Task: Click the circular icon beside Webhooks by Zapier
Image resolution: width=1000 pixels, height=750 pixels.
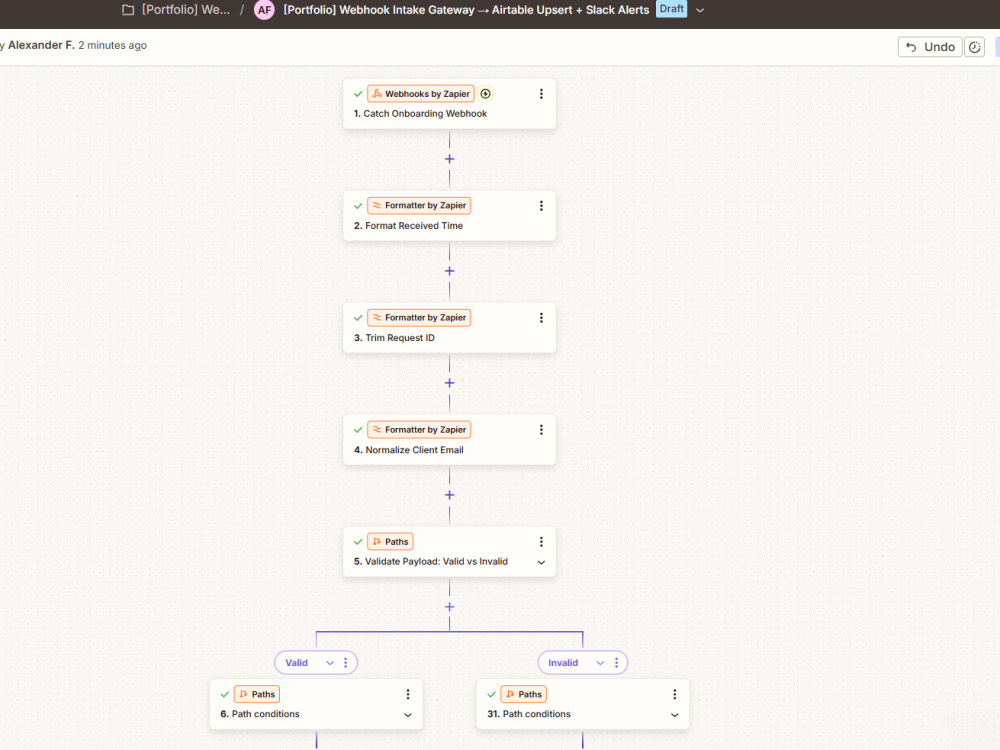Action: (485, 94)
